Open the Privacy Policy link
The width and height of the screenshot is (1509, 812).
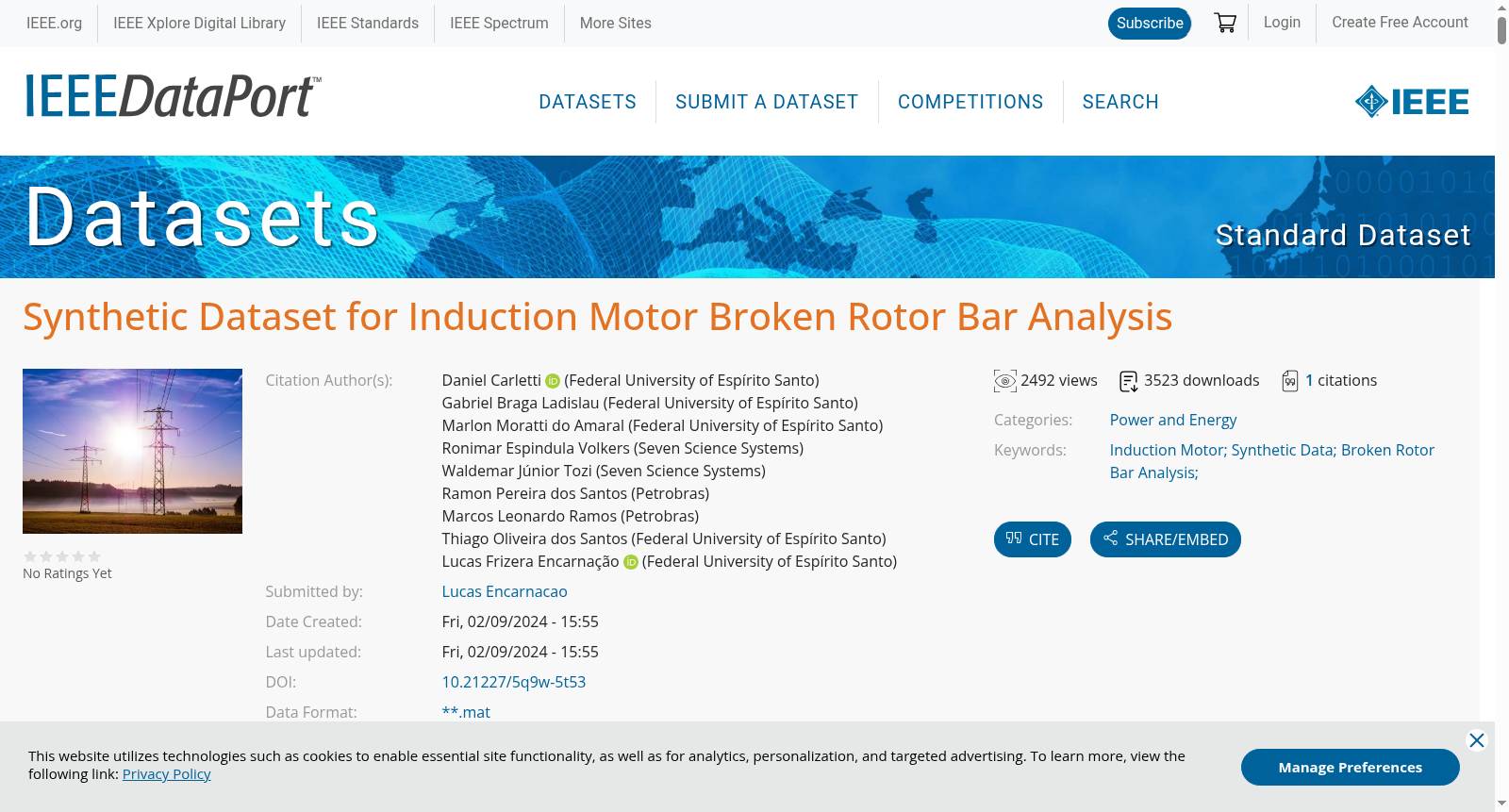click(x=167, y=774)
